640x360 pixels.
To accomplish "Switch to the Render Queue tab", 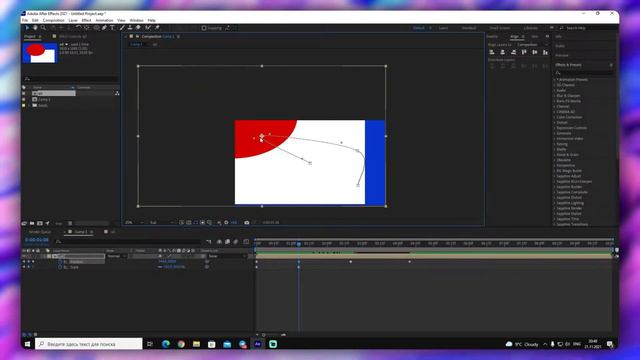I will coord(40,232).
